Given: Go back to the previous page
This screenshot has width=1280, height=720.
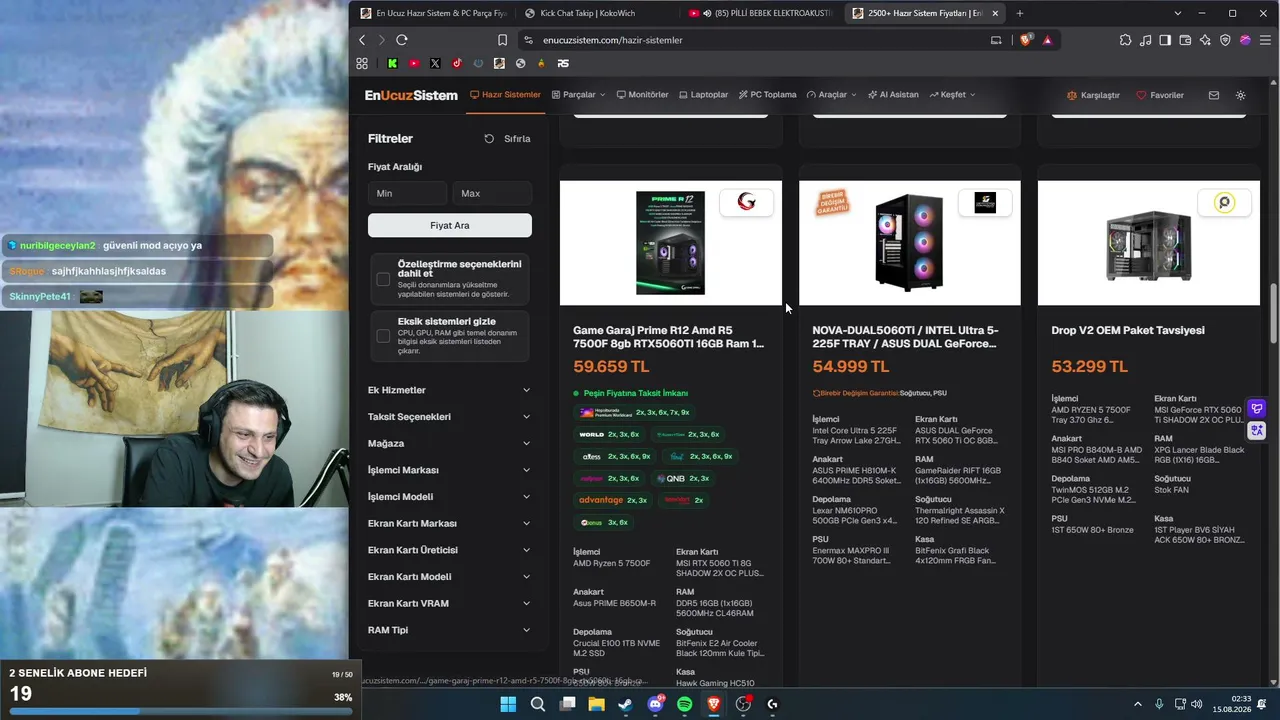Looking at the screenshot, I should (x=362, y=40).
